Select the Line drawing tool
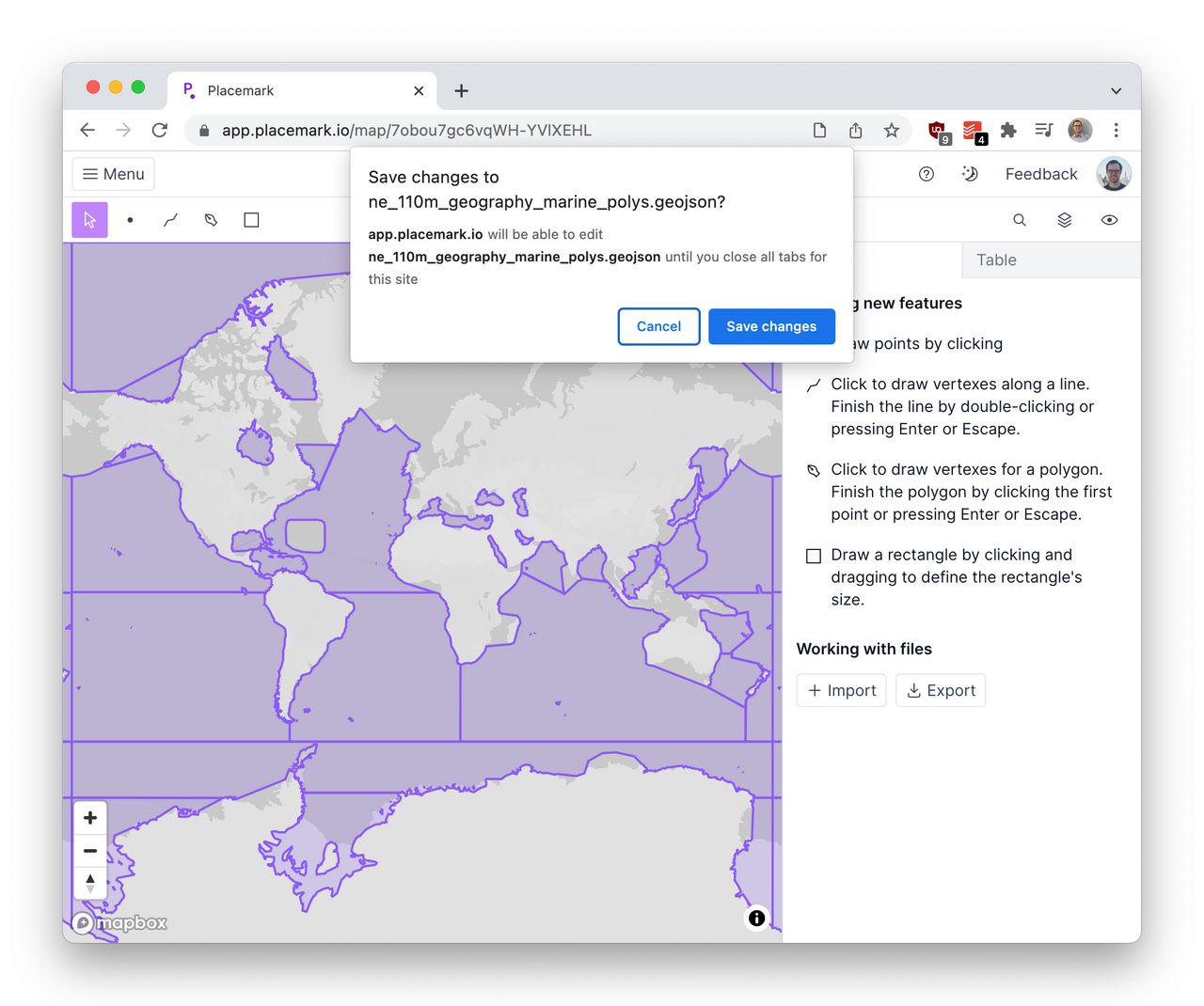Screen dimensions: 1204x1006 170,219
